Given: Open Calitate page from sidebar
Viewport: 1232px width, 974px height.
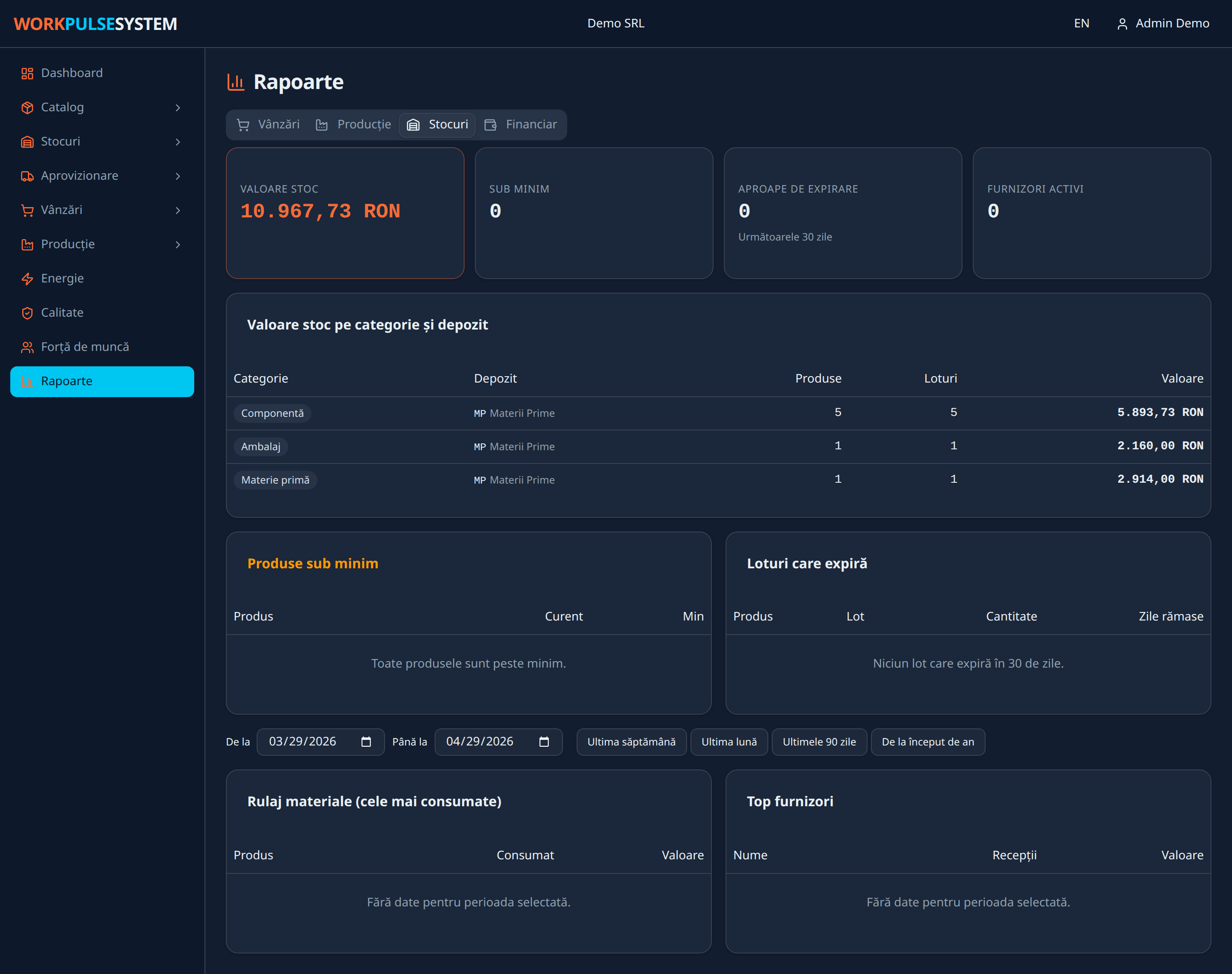Looking at the screenshot, I should [102, 313].
